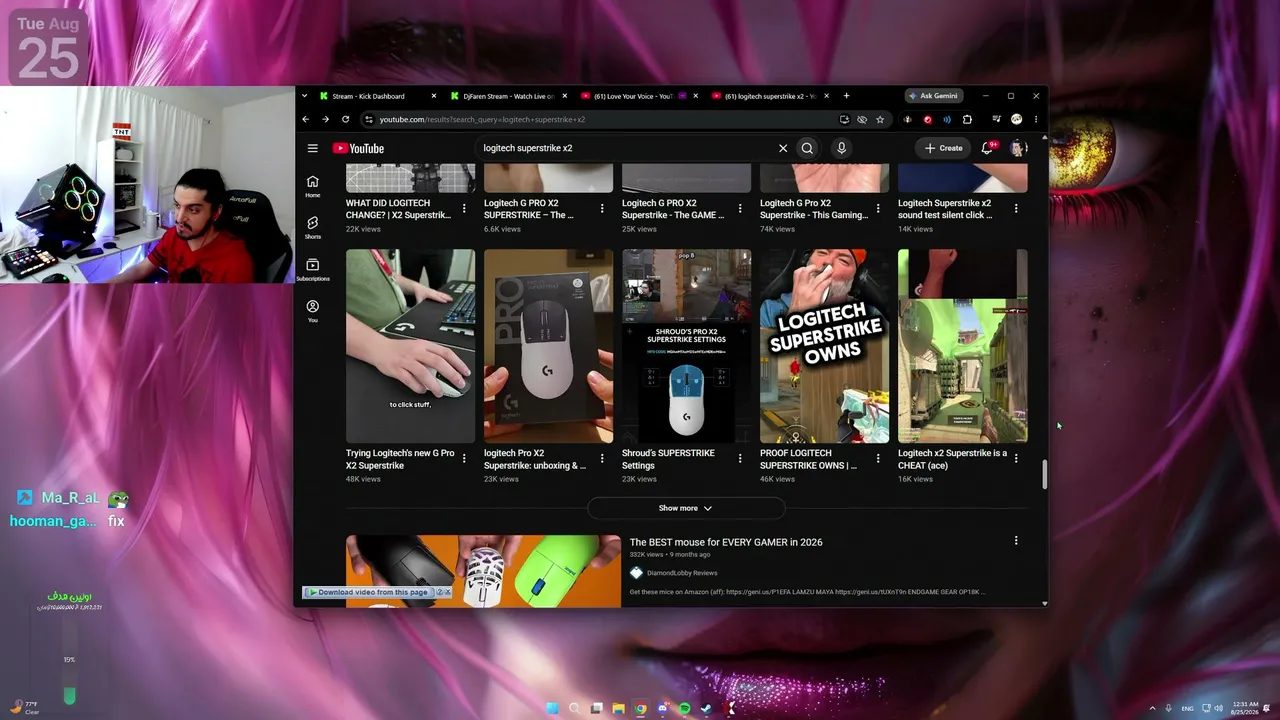Open 'PROOF LOGITECH SUPERSTRIKE OWNS' title link
Viewport: 1280px width, 720px height.
pos(808,459)
